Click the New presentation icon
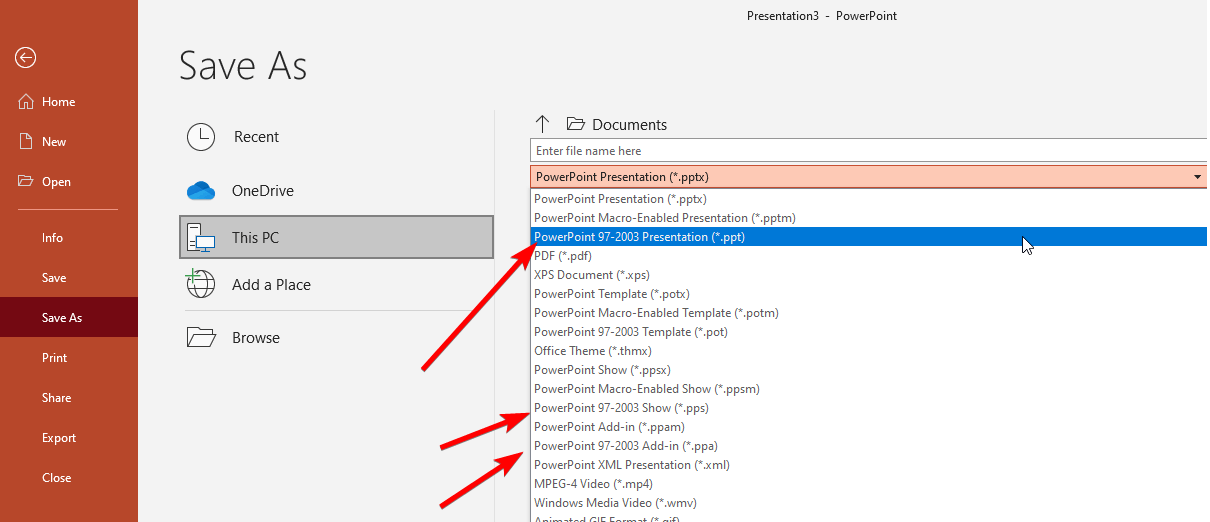Screen dimensions: 1210x522 pyautogui.click(x=27, y=142)
